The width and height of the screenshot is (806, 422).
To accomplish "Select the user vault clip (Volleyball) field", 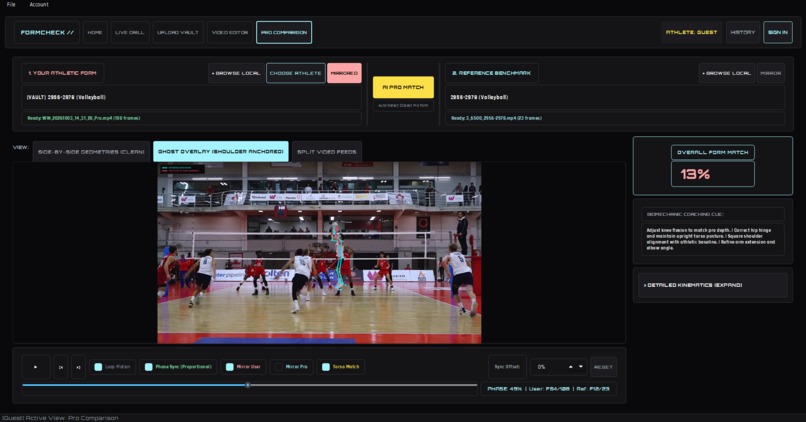I will (191, 97).
